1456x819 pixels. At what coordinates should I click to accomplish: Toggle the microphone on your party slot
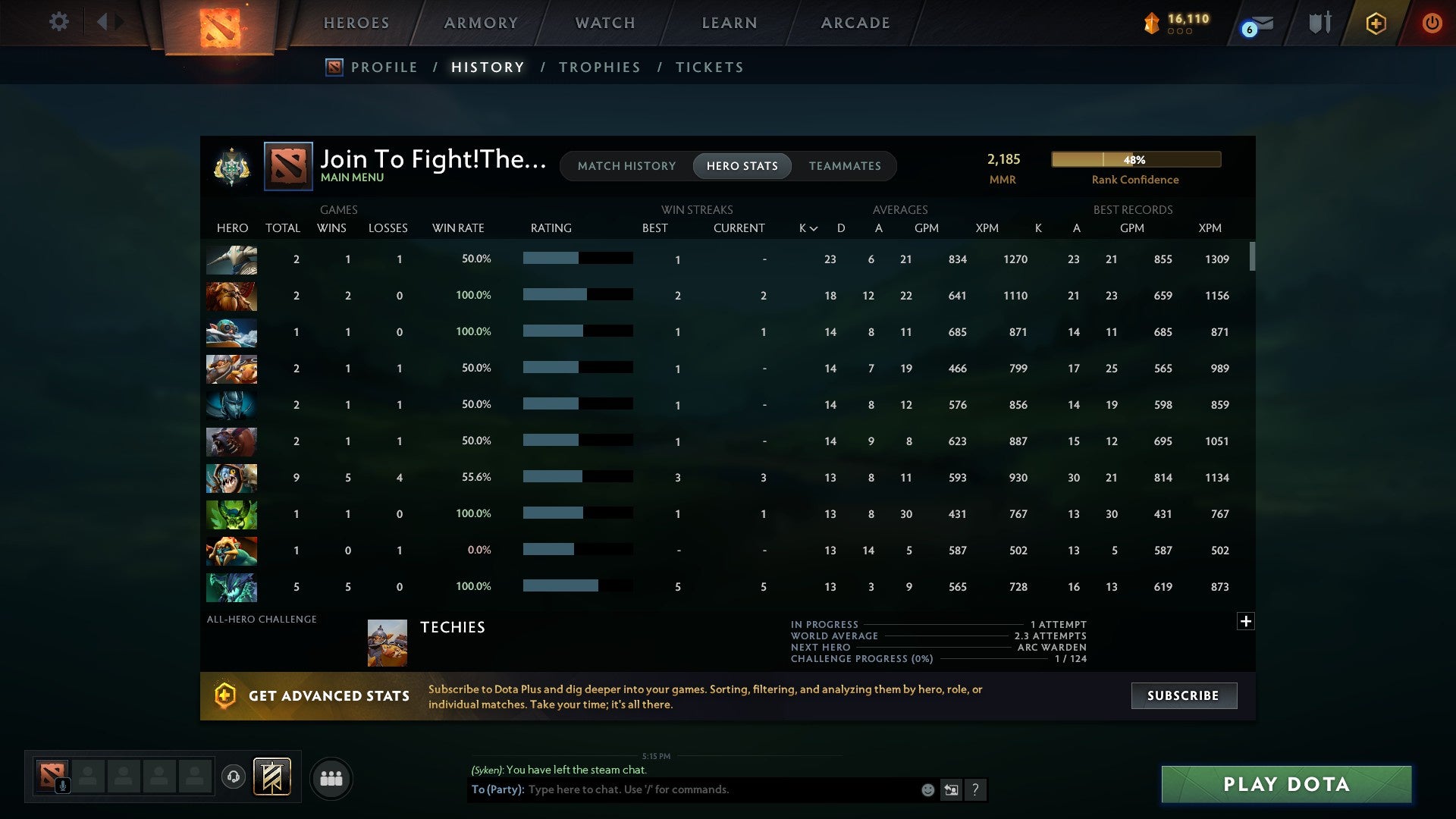(63, 785)
